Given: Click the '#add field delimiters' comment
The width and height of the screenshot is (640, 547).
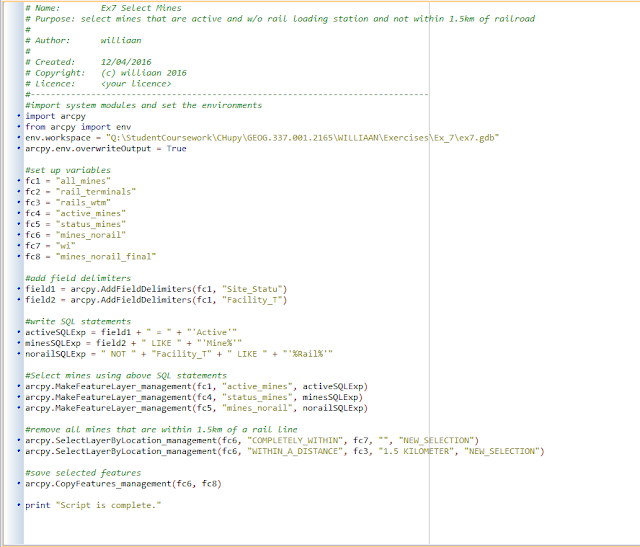Looking at the screenshot, I should [x=78, y=278].
